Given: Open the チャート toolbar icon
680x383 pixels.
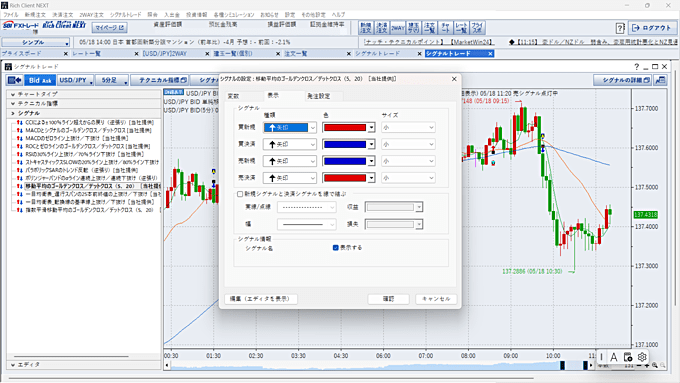Looking at the screenshot, I should (x=445, y=28).
